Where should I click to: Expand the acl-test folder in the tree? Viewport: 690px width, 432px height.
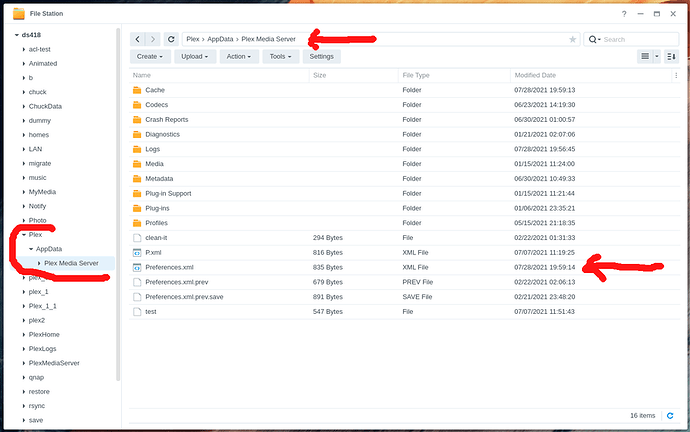click(24, 49)
